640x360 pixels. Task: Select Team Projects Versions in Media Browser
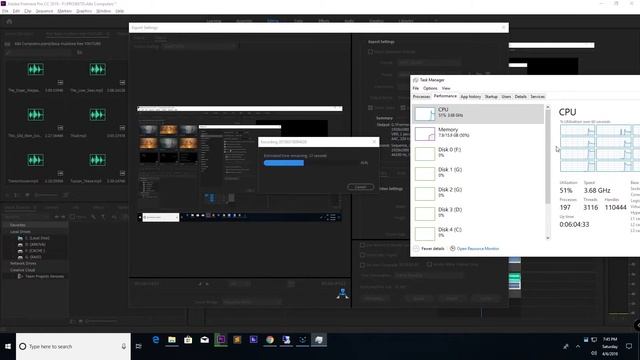pos(41,276)
